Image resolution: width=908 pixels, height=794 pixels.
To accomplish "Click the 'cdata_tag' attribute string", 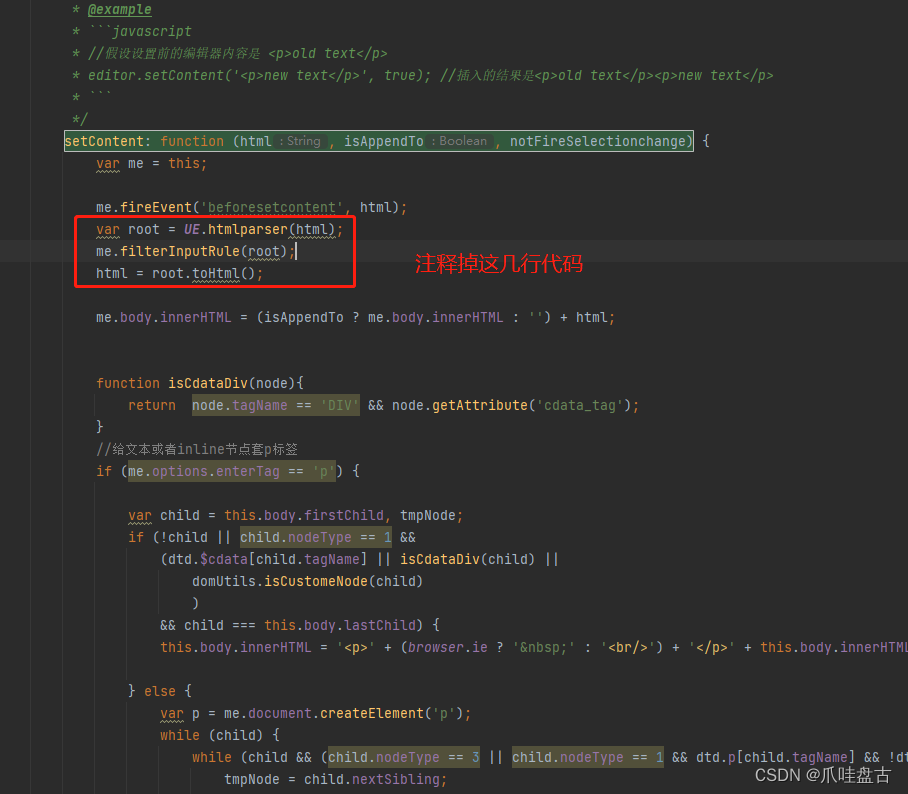I will 580,405.
